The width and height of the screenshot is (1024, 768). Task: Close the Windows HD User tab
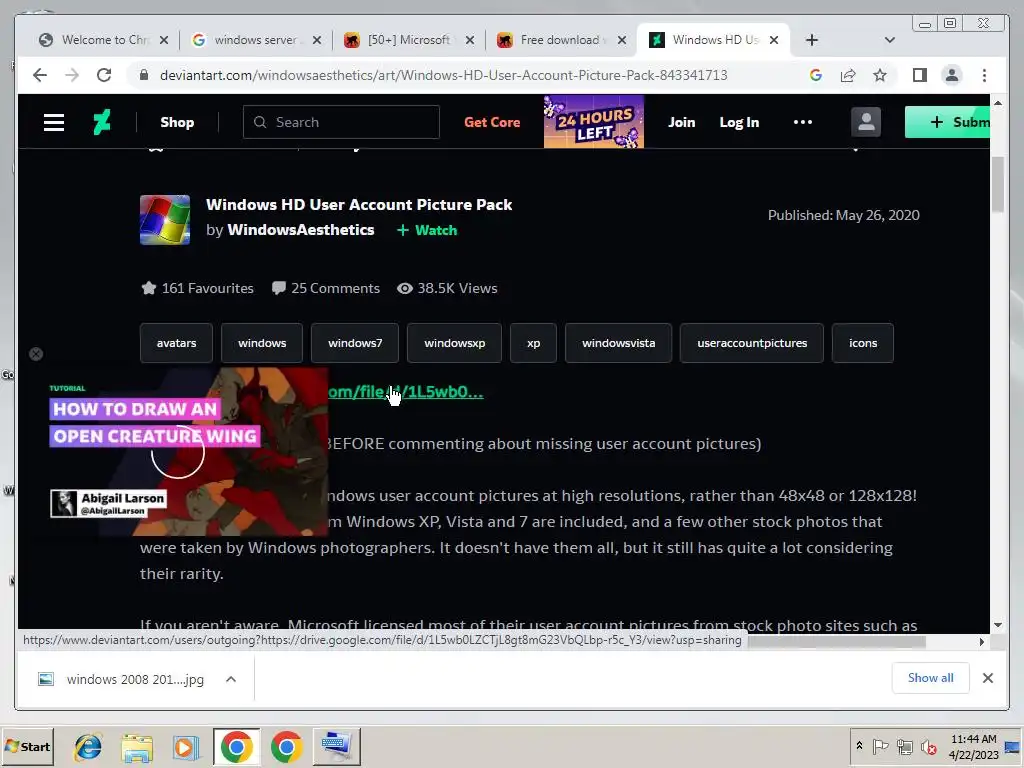(774, 40)
